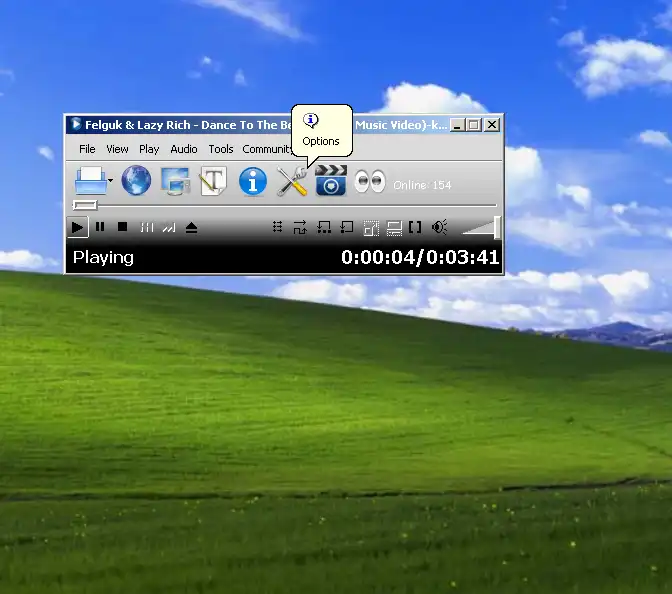Click the dotted bottom panel window icon
The image size is (672, 594).
tap(394, 228)
